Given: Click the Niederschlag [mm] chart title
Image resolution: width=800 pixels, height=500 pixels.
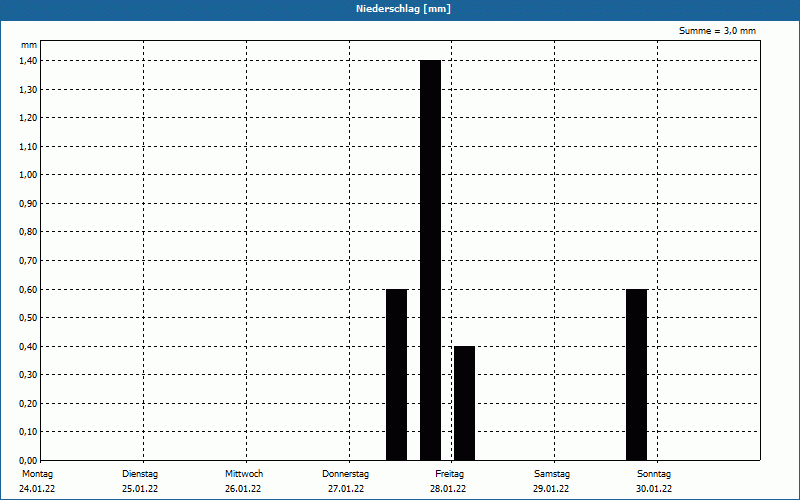Looking at the screenshot, I should point(403,9).
